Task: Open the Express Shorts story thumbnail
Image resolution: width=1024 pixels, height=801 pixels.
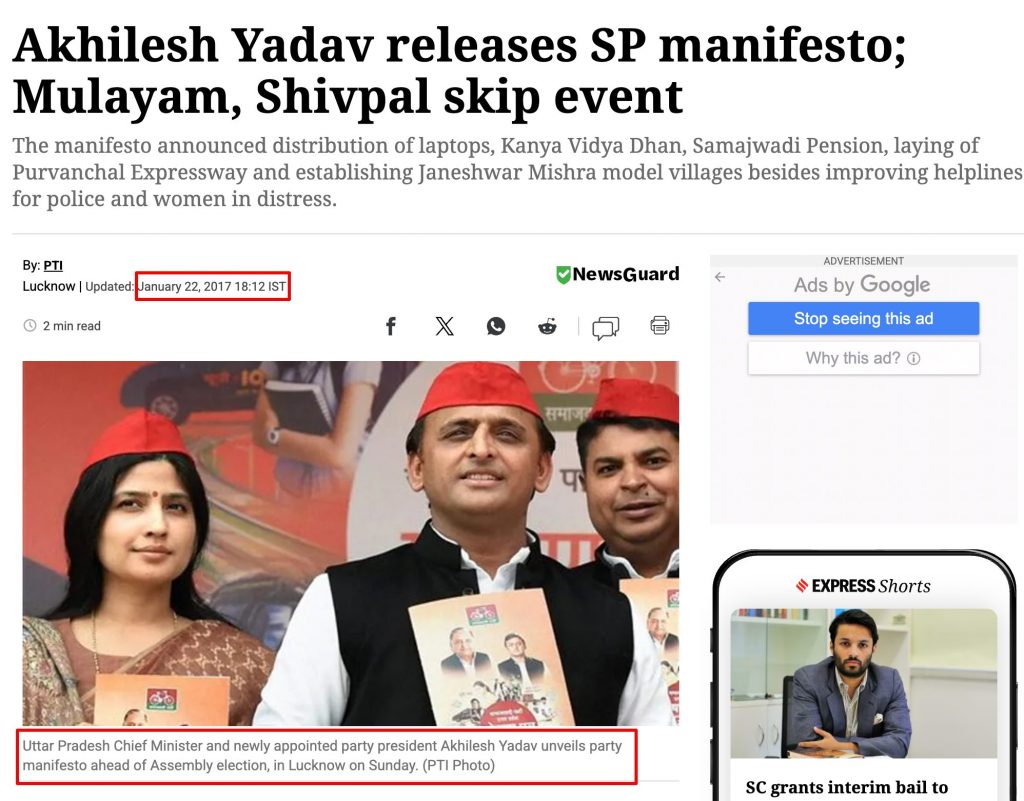Action: click(863, 683)
